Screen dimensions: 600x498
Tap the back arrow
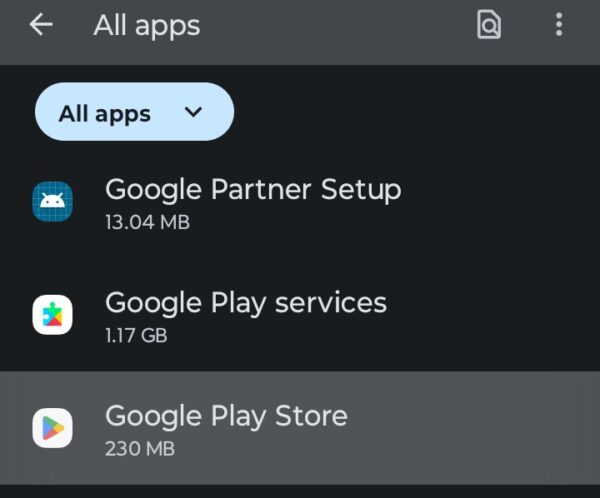click(x=41, y=26)
